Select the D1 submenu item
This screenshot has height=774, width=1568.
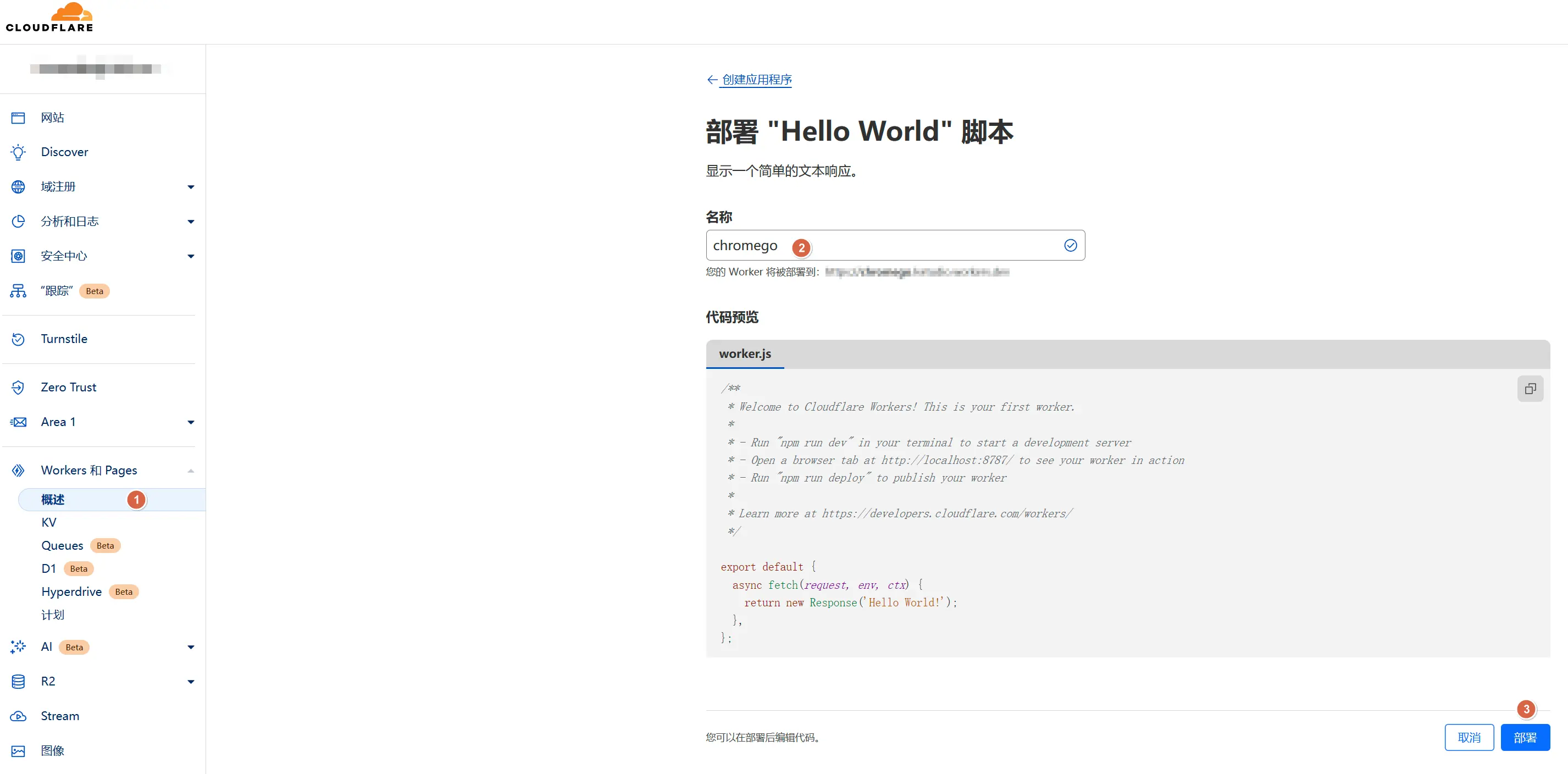pyautogui.click(x=49, y=569)
